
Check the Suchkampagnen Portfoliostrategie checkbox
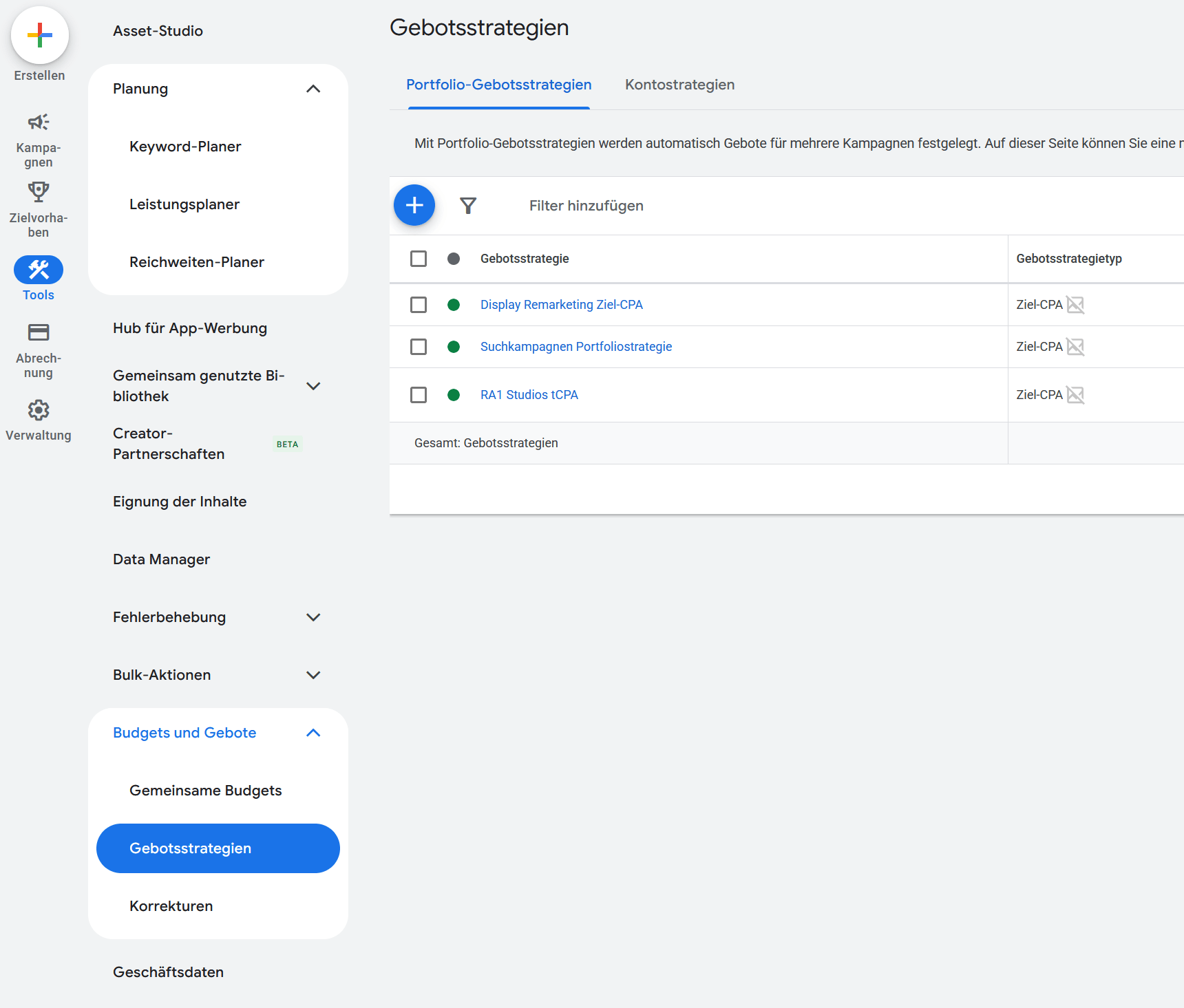(x=419, y=347)
